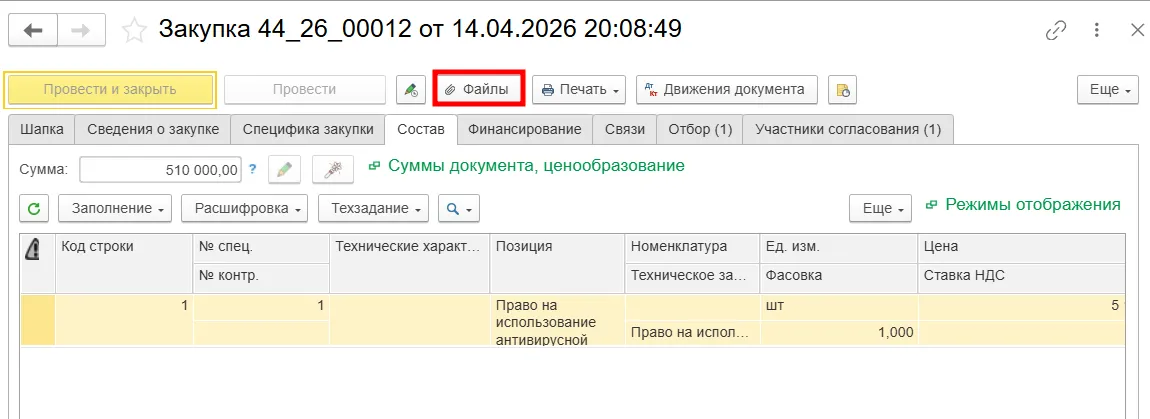The height and width of the screenshot is (419, 1150).
Task: Click the forward navigation arrow
Action: point(81,30)
